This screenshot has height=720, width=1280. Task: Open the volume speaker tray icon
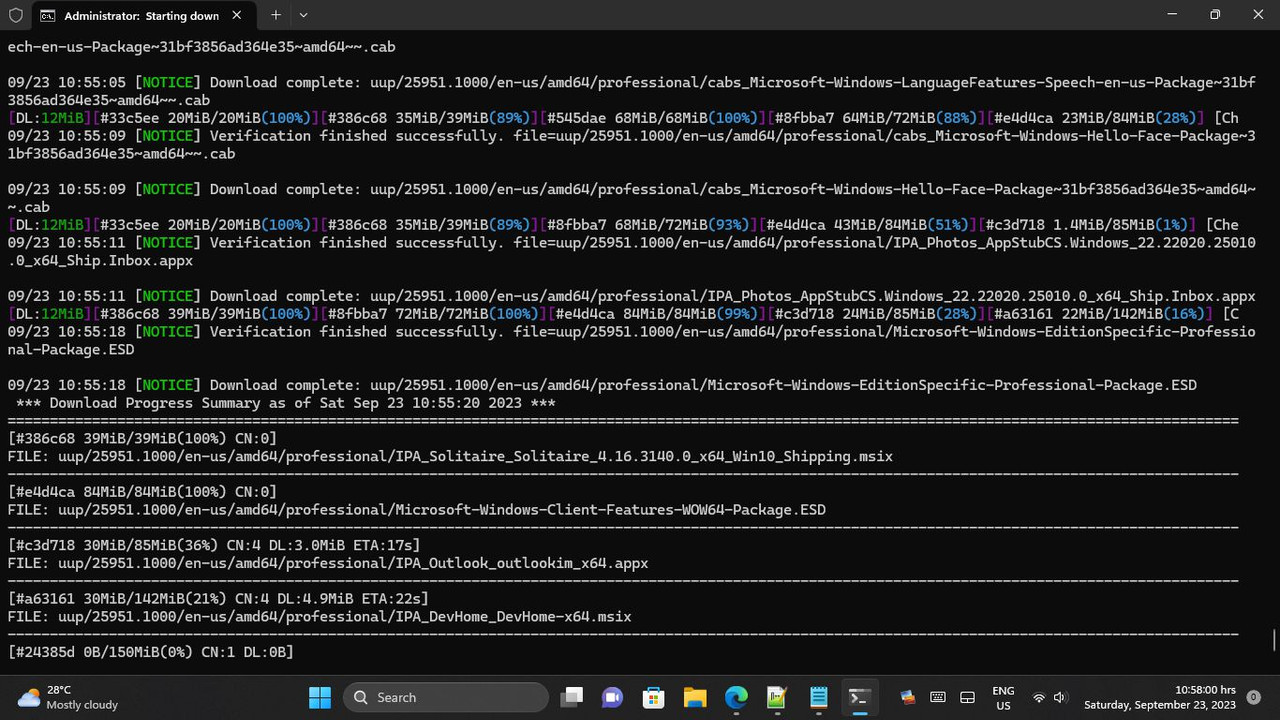[1060, 697]
